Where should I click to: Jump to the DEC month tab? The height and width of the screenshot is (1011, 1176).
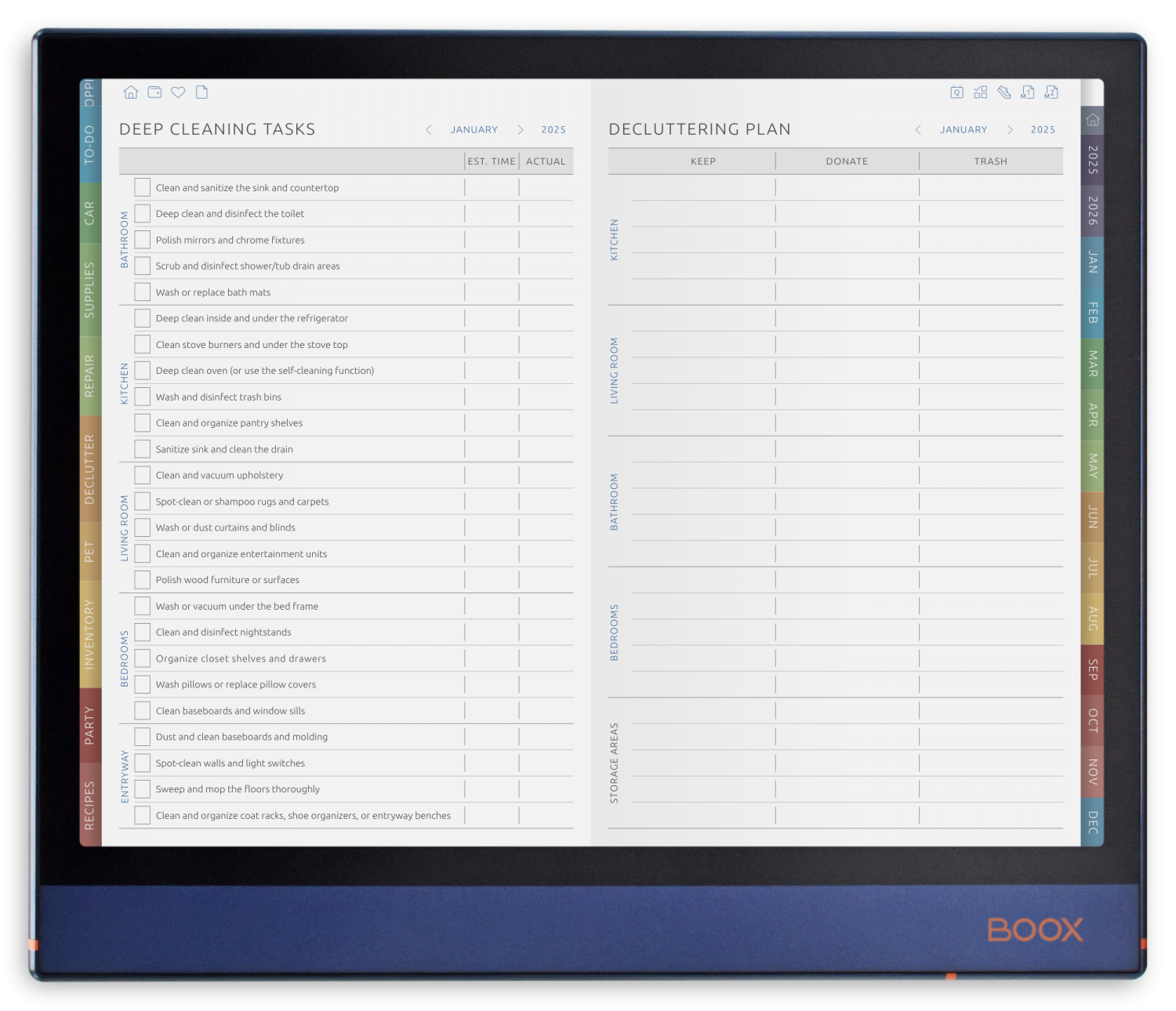tap(1092, 822)
